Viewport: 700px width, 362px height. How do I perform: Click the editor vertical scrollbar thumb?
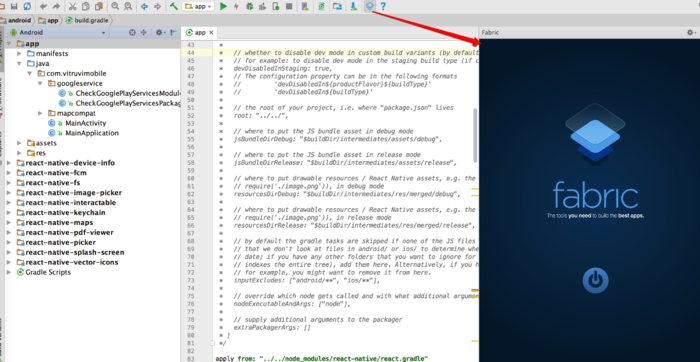(x=475, y=135)
